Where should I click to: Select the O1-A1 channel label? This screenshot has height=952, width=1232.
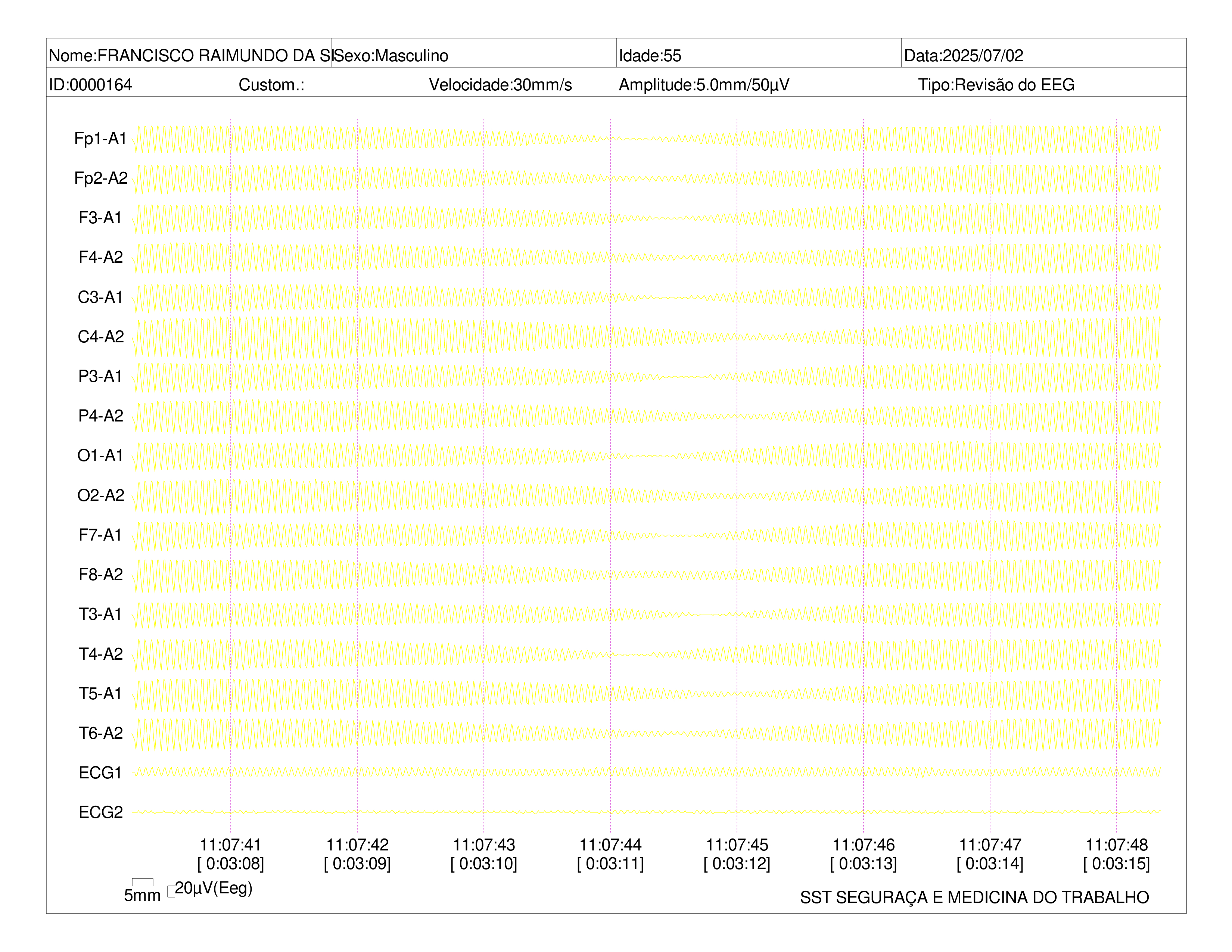pyautogui.click(x=100, y=455)
